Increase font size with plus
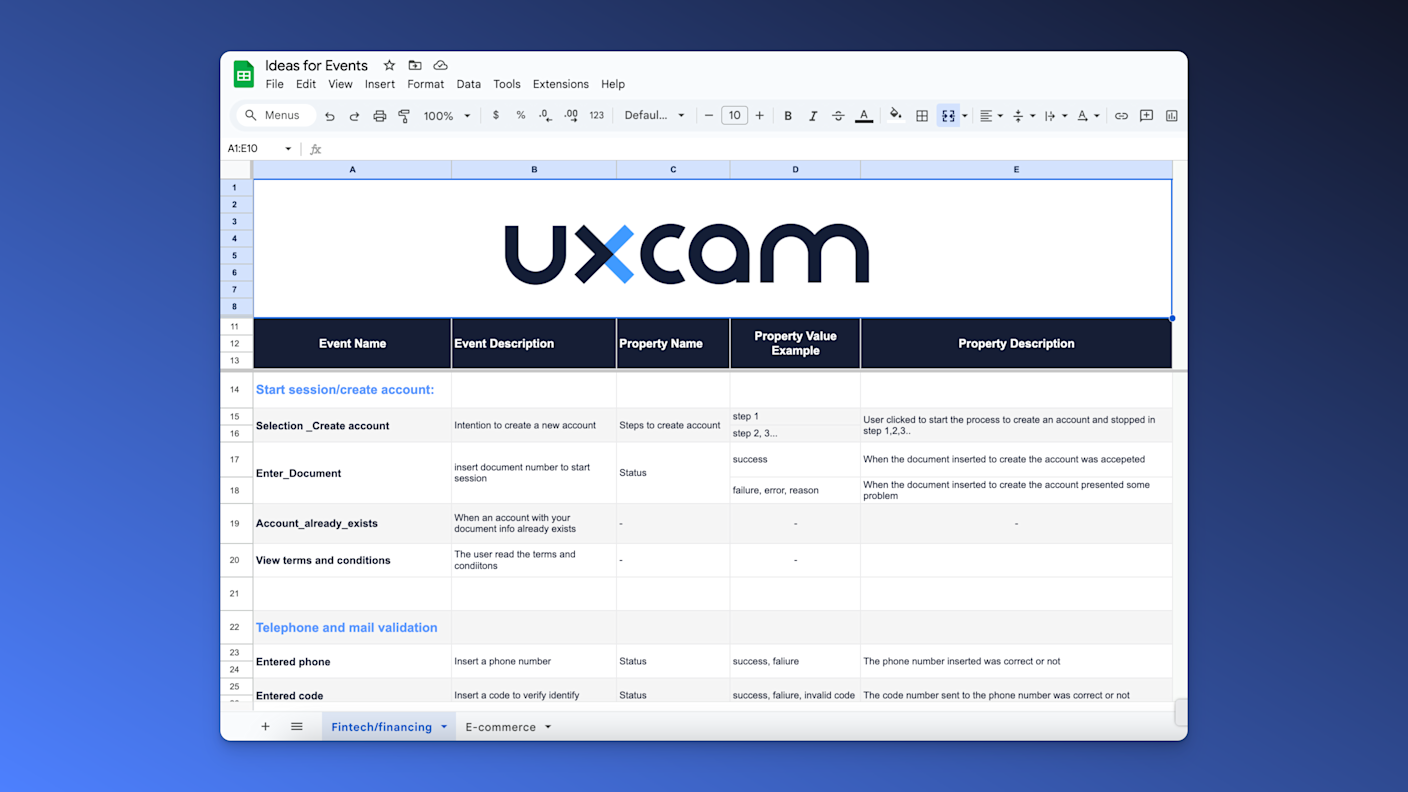Viewport: 1408px width, 792px height. click(x=760, y=116)
